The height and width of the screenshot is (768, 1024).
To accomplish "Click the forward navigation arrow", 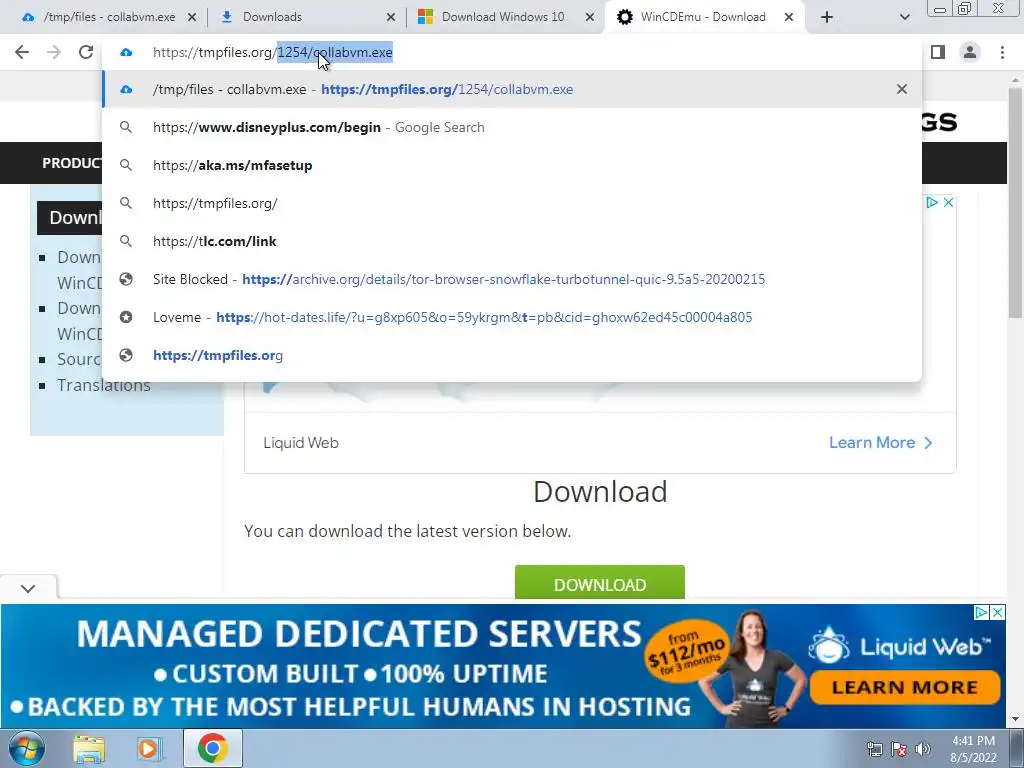I will (x=54, y=52).
